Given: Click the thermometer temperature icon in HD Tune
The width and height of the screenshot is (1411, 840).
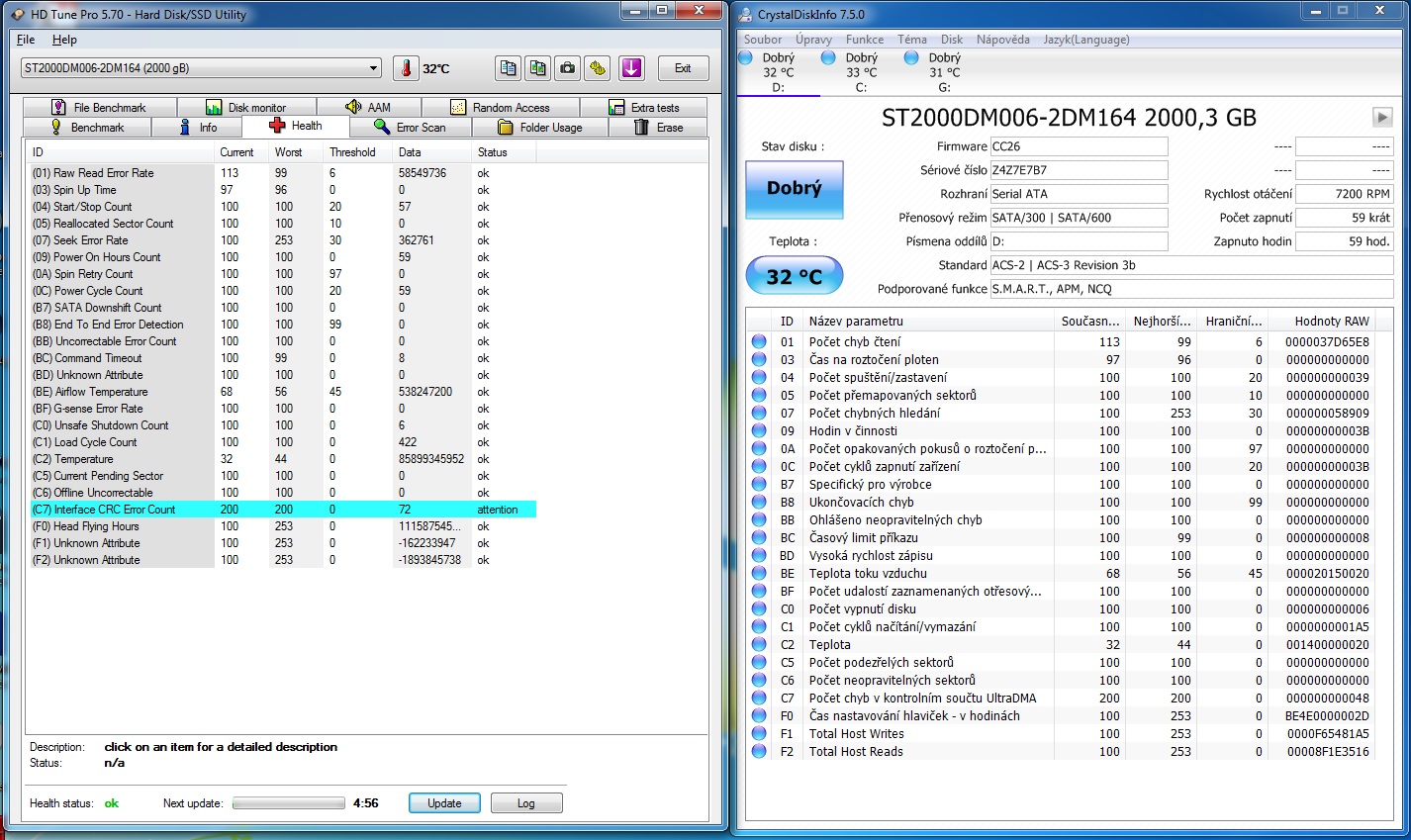Looking at the screenshot, I should (x=407, y=68).
